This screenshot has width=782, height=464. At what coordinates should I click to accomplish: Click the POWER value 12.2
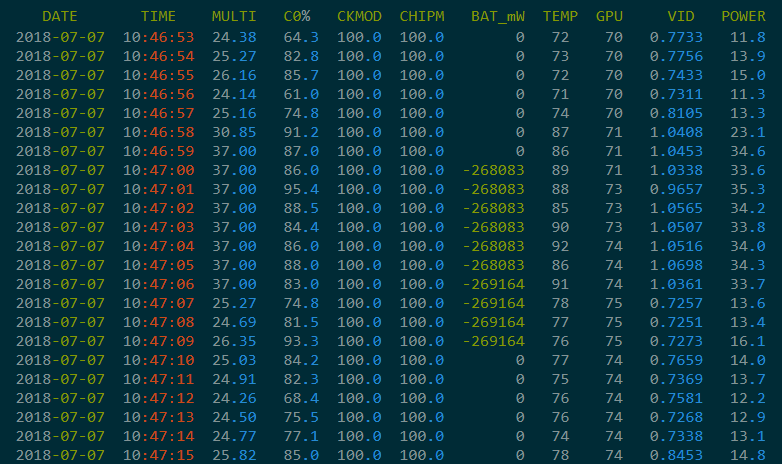[x=748, y=398]
